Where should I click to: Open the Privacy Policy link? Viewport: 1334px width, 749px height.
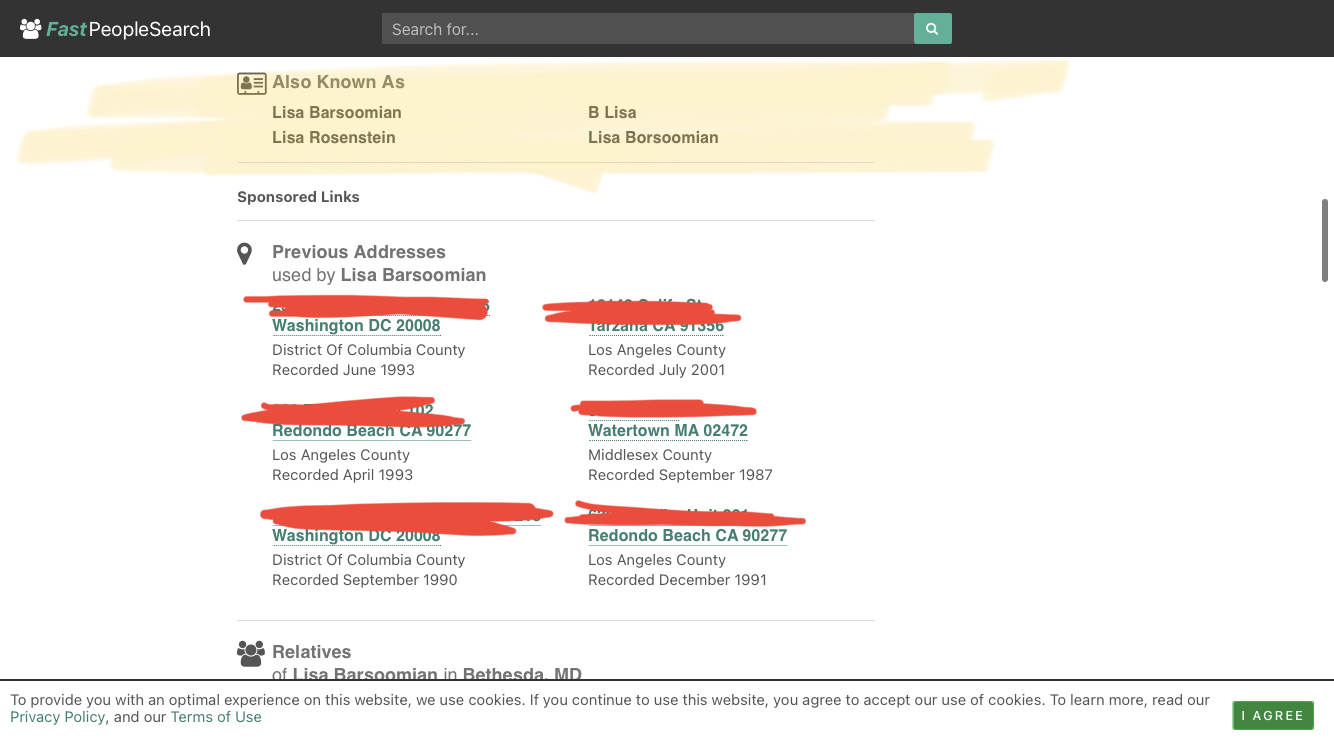[58, 717]
